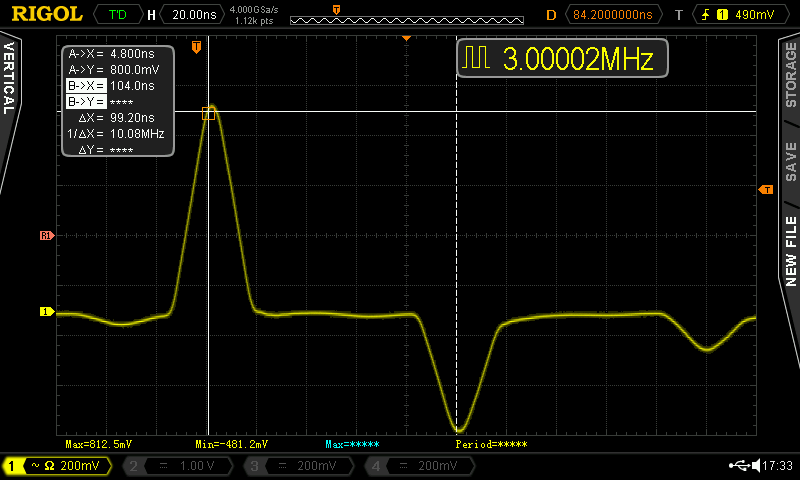
Task: Click the USB connection icon
Action: (739, 465)
